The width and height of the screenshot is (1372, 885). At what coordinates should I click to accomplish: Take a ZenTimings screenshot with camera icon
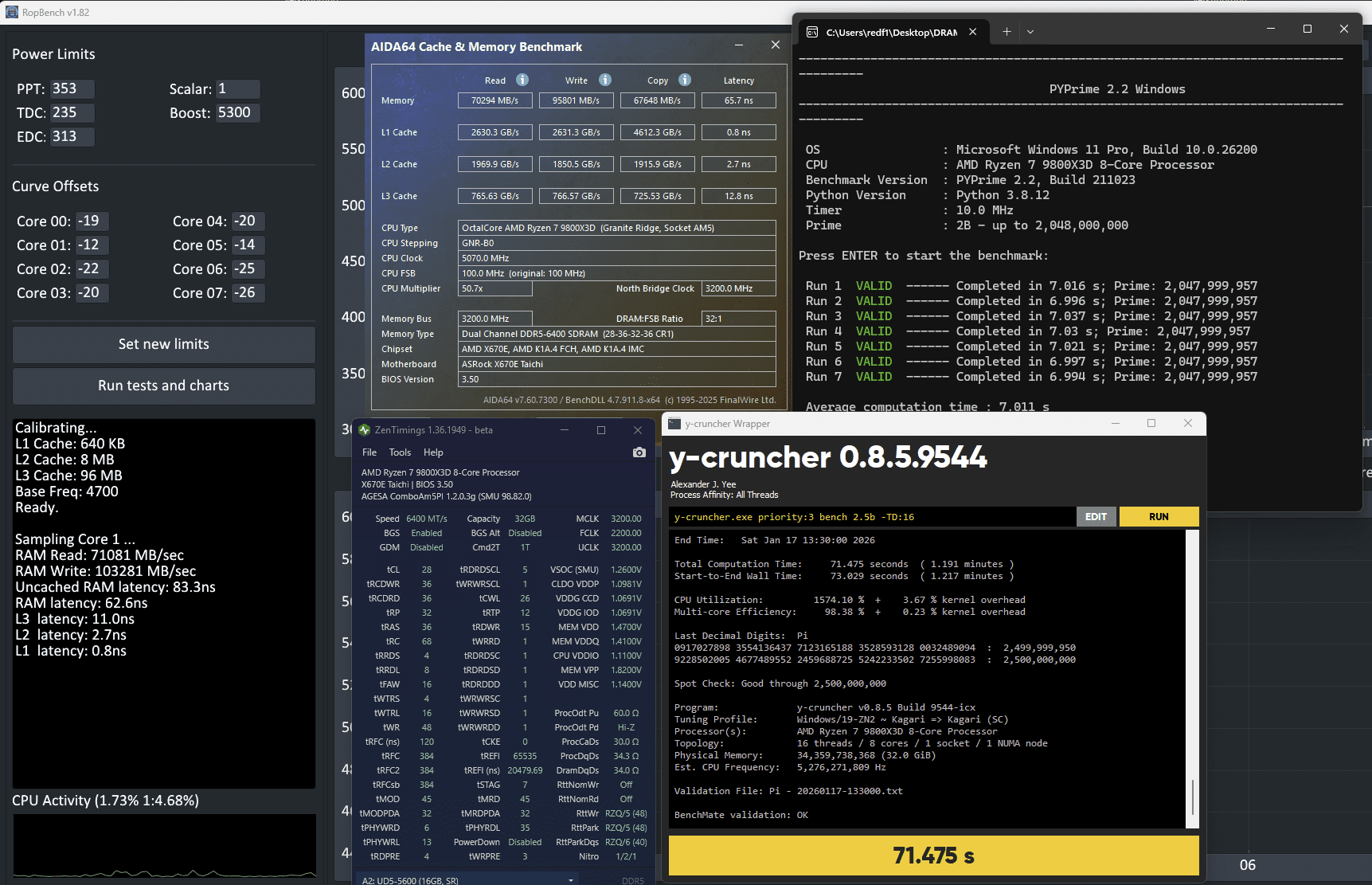[x=639, y=452]
